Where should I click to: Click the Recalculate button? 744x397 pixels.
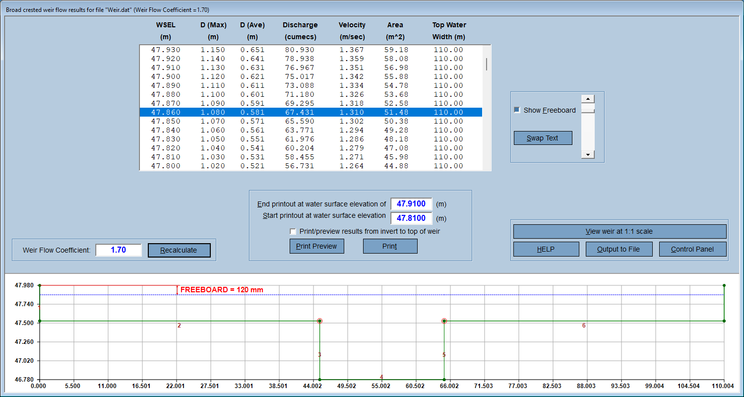pyautogui.click(x=179, y=250)
